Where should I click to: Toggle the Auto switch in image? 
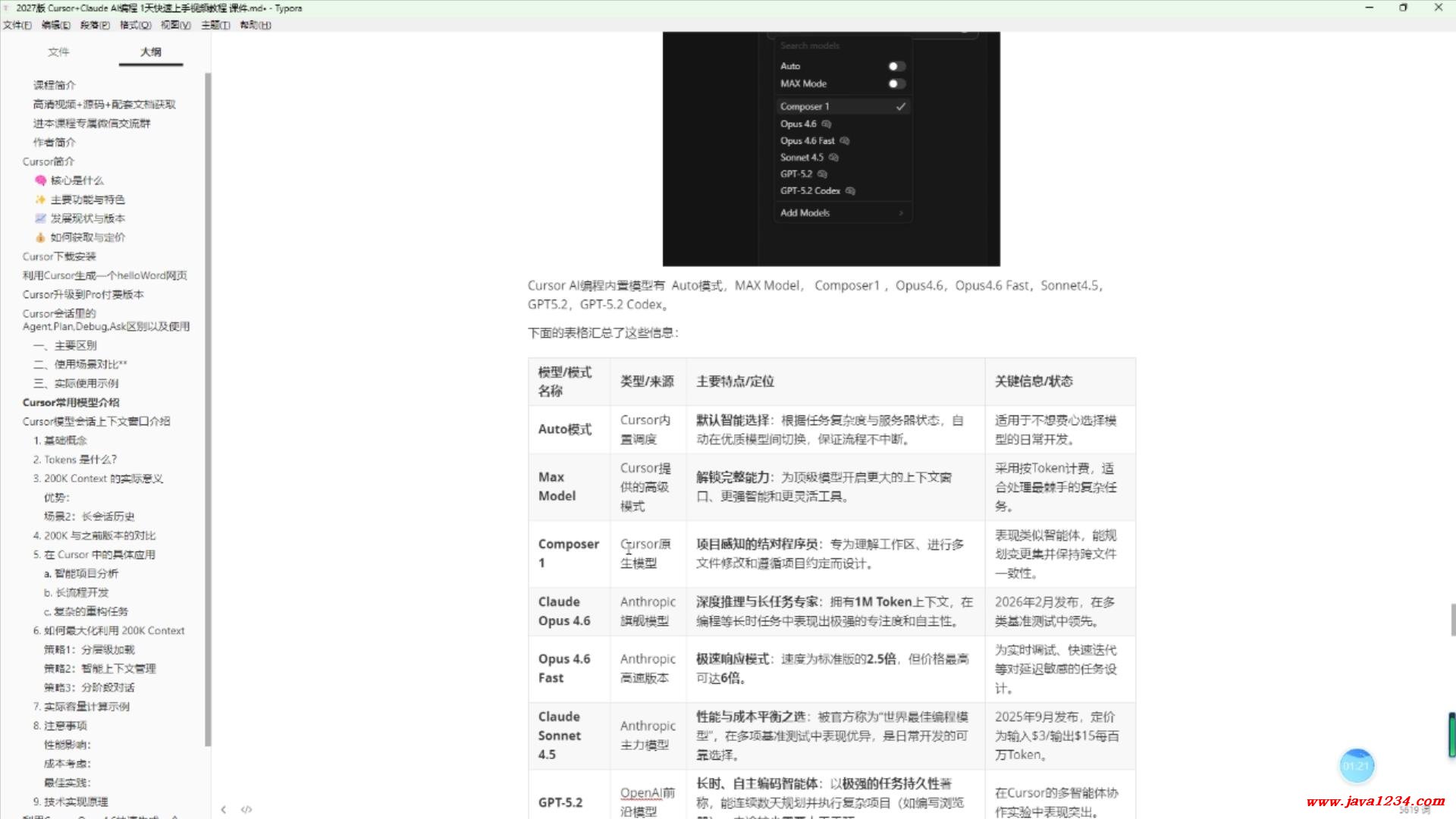pos(896,66)
